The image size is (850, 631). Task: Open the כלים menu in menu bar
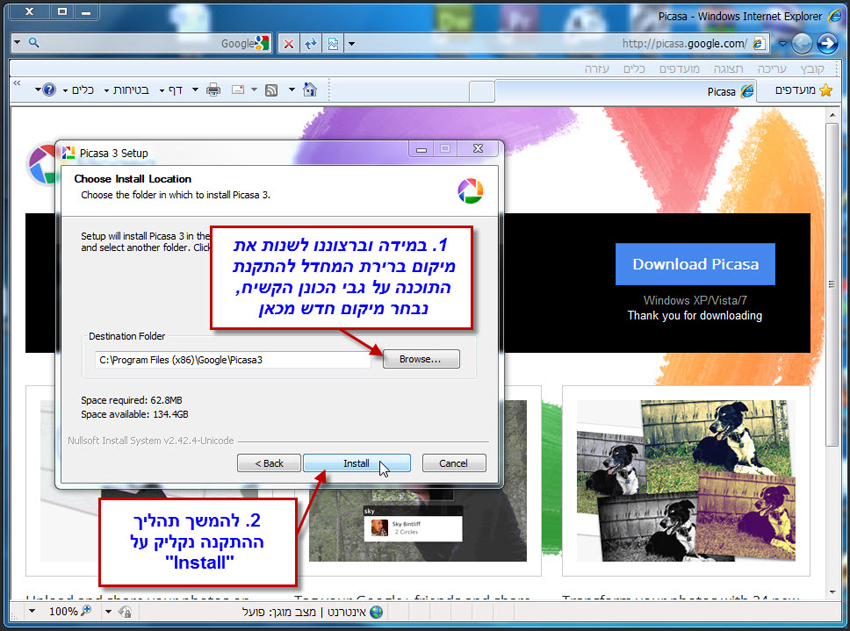tap(634, 69)
